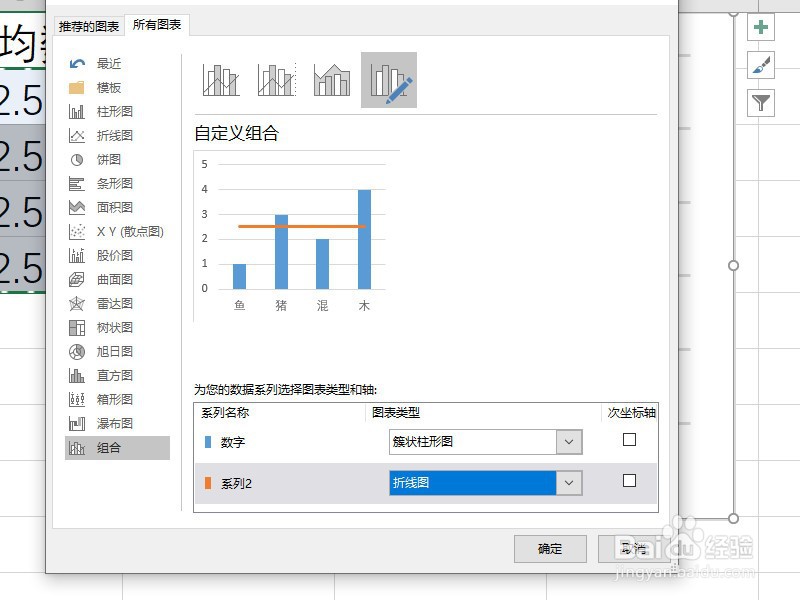Open the chart type dropdown for 数字

point(570,441)
